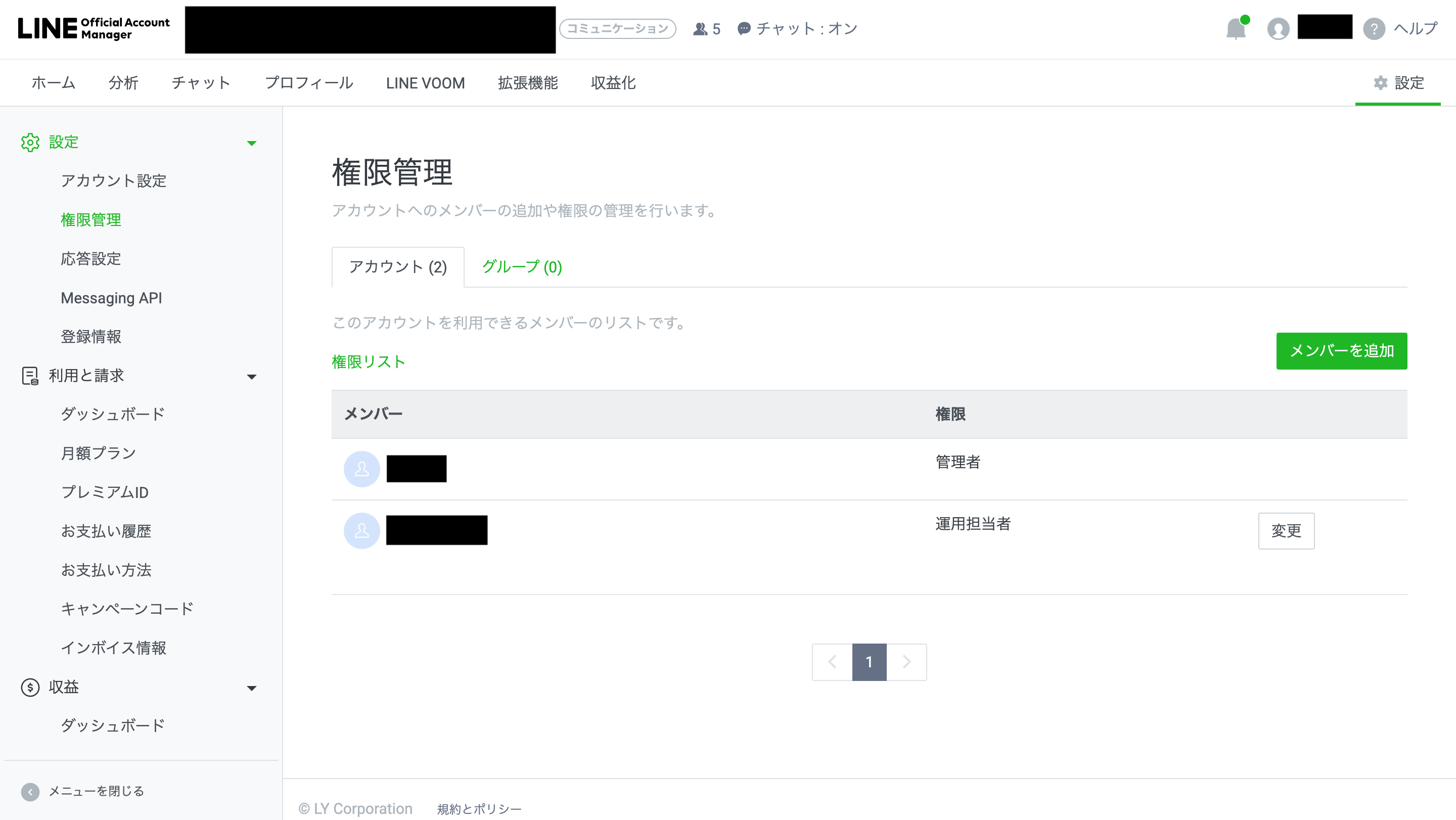
Task: Click the chat bubble status icon
Action: [744, 29]
